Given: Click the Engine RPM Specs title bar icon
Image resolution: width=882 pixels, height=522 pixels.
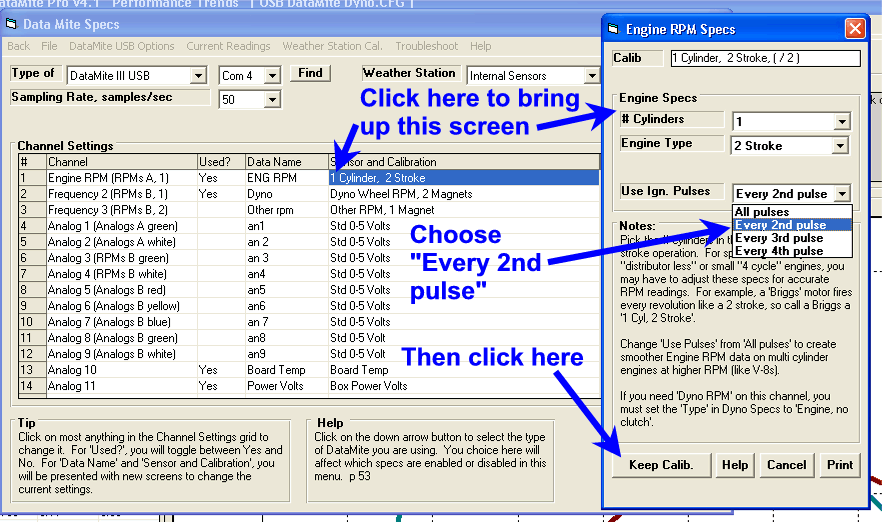Looking at the screenshot, I should point(614,29).
